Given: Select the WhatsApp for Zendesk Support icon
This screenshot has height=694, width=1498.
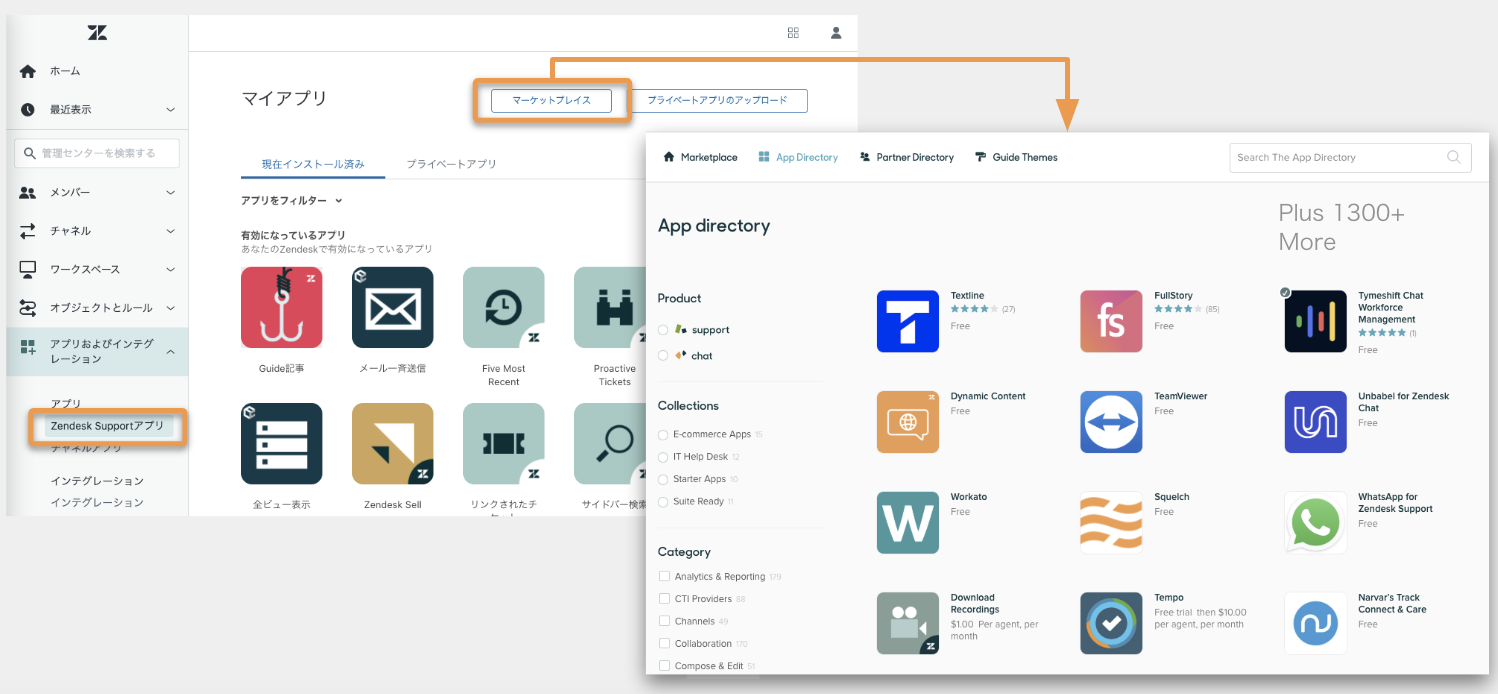Looking at the screenshot, I should click(x=1315, y=522).
